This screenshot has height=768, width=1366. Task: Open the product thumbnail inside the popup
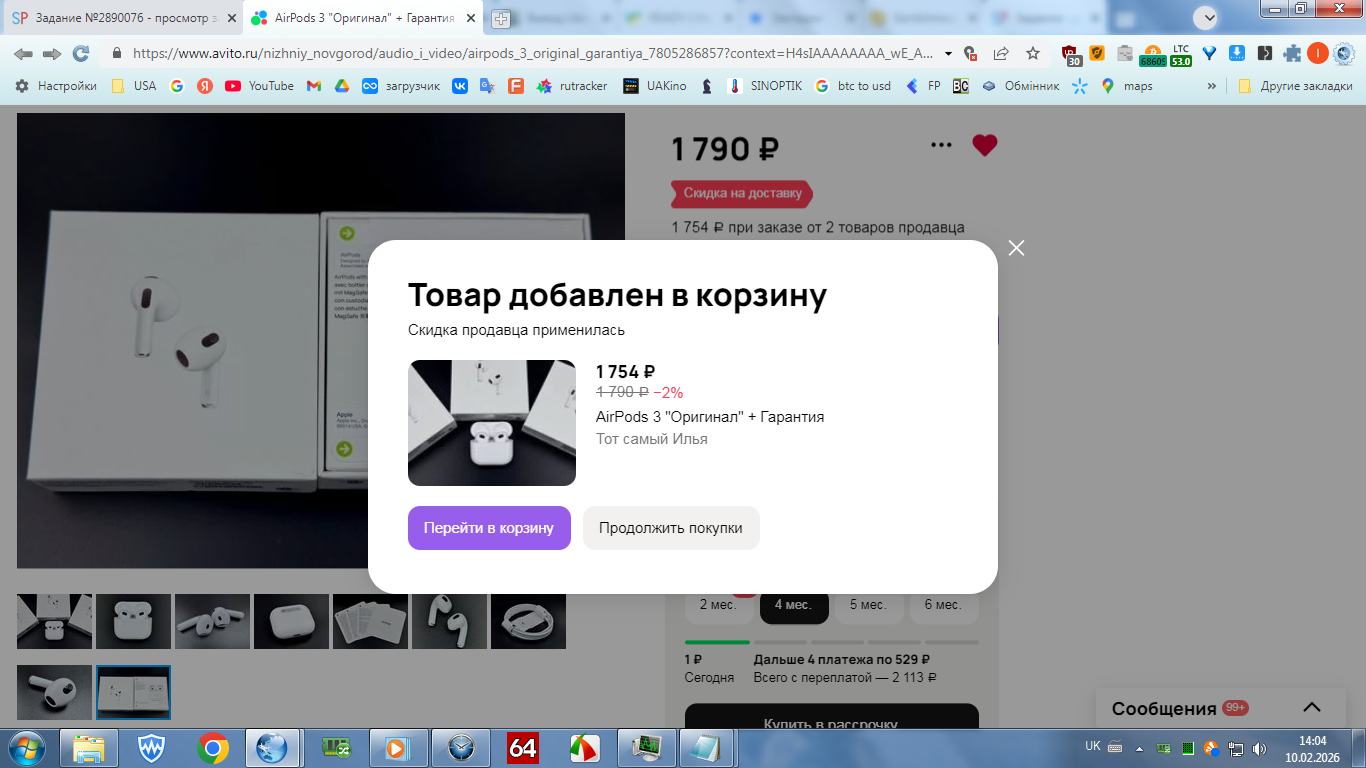(492, 423)
